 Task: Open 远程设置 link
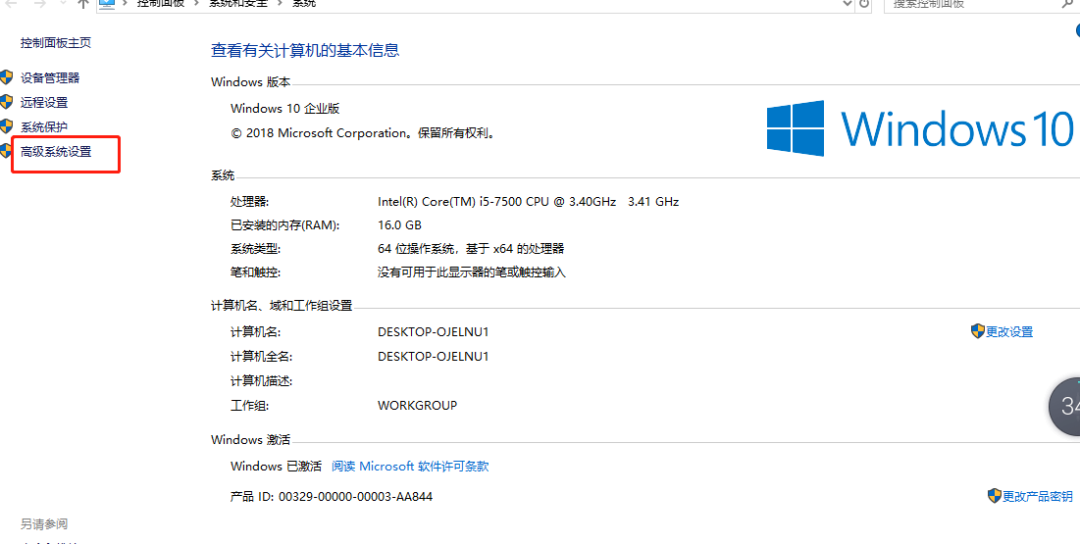click(x=44, y=103)
